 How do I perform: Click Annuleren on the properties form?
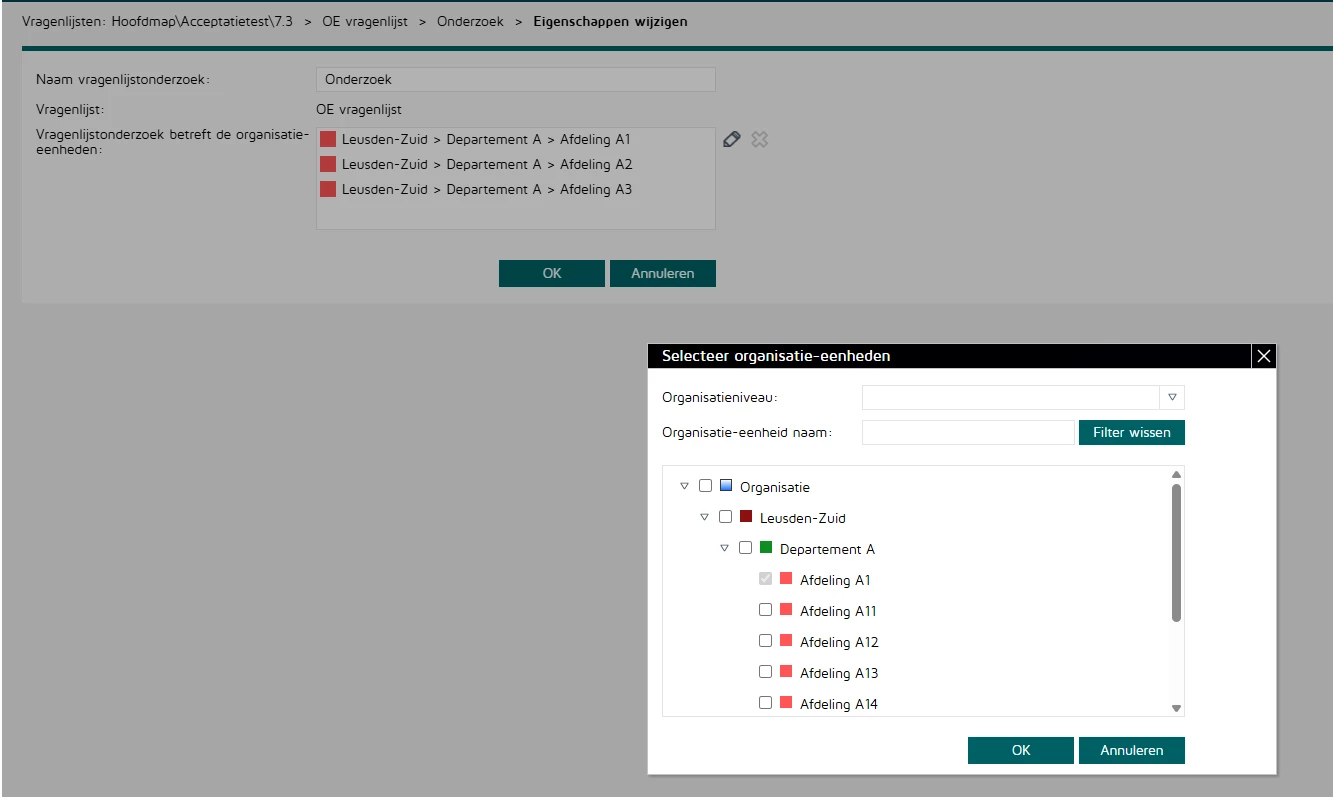[x=663, y=273]
